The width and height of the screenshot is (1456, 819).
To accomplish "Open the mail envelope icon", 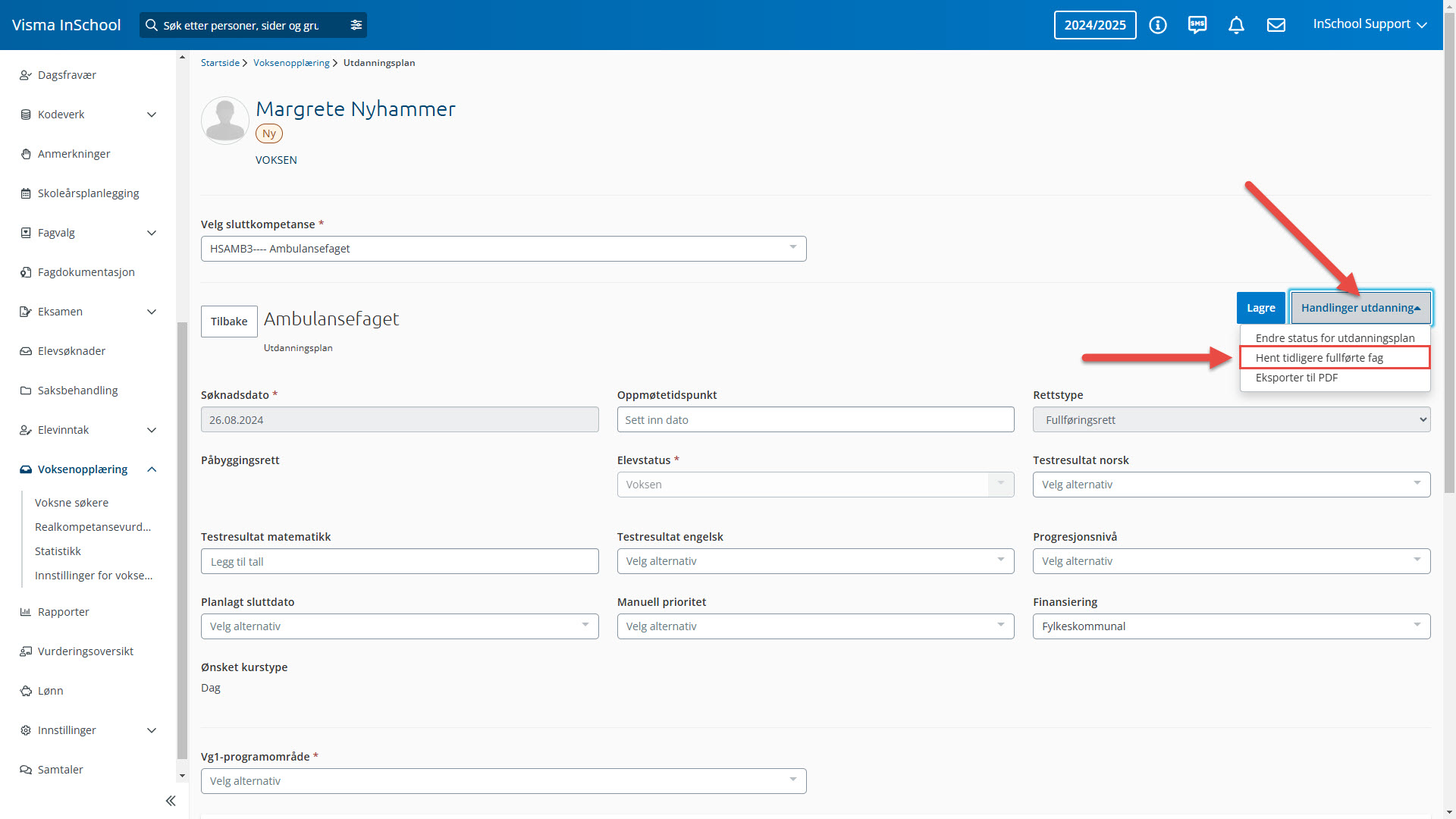I will pos(1276,25).
